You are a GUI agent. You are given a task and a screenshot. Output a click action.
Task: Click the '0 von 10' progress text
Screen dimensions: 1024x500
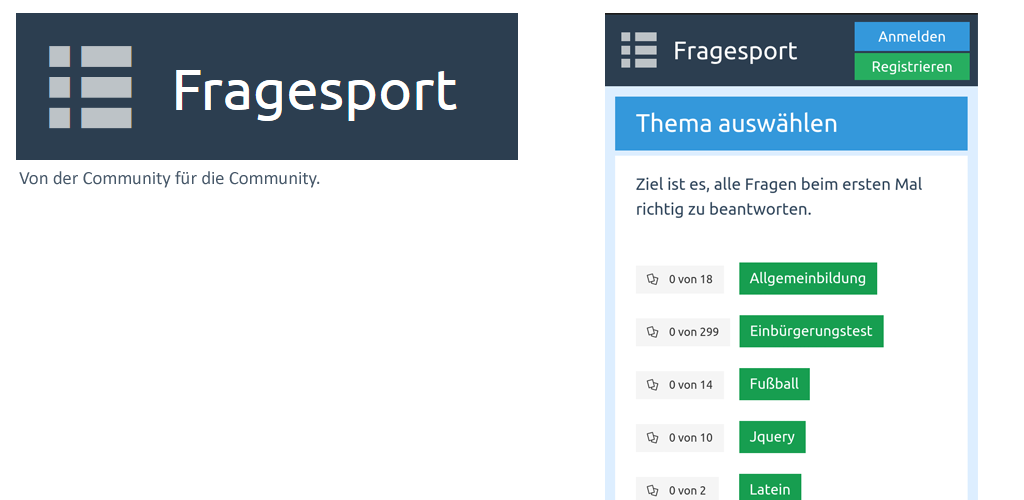pyautogui.click(x=690, y=437)
